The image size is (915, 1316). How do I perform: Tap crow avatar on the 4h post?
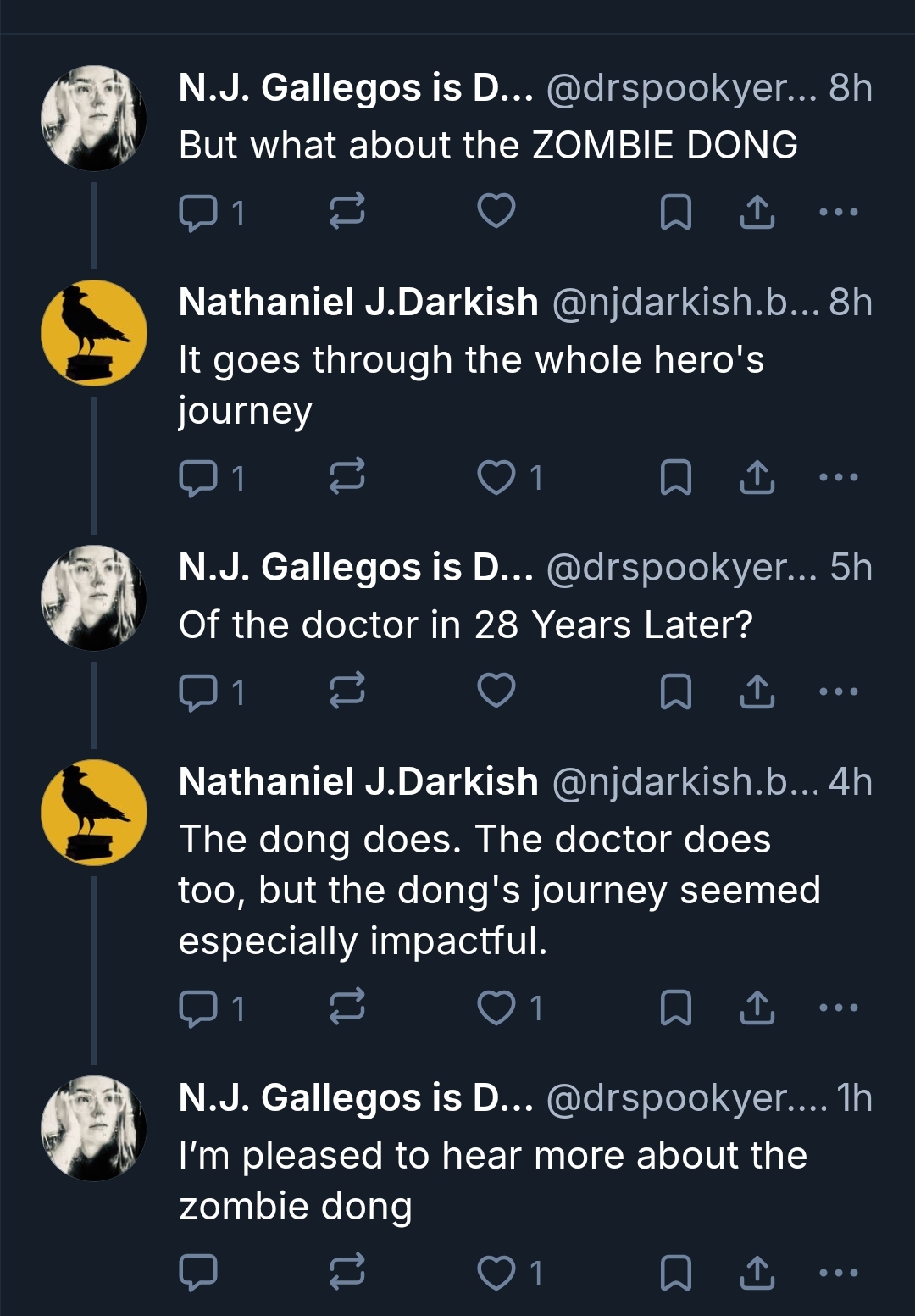click(94, 812)
